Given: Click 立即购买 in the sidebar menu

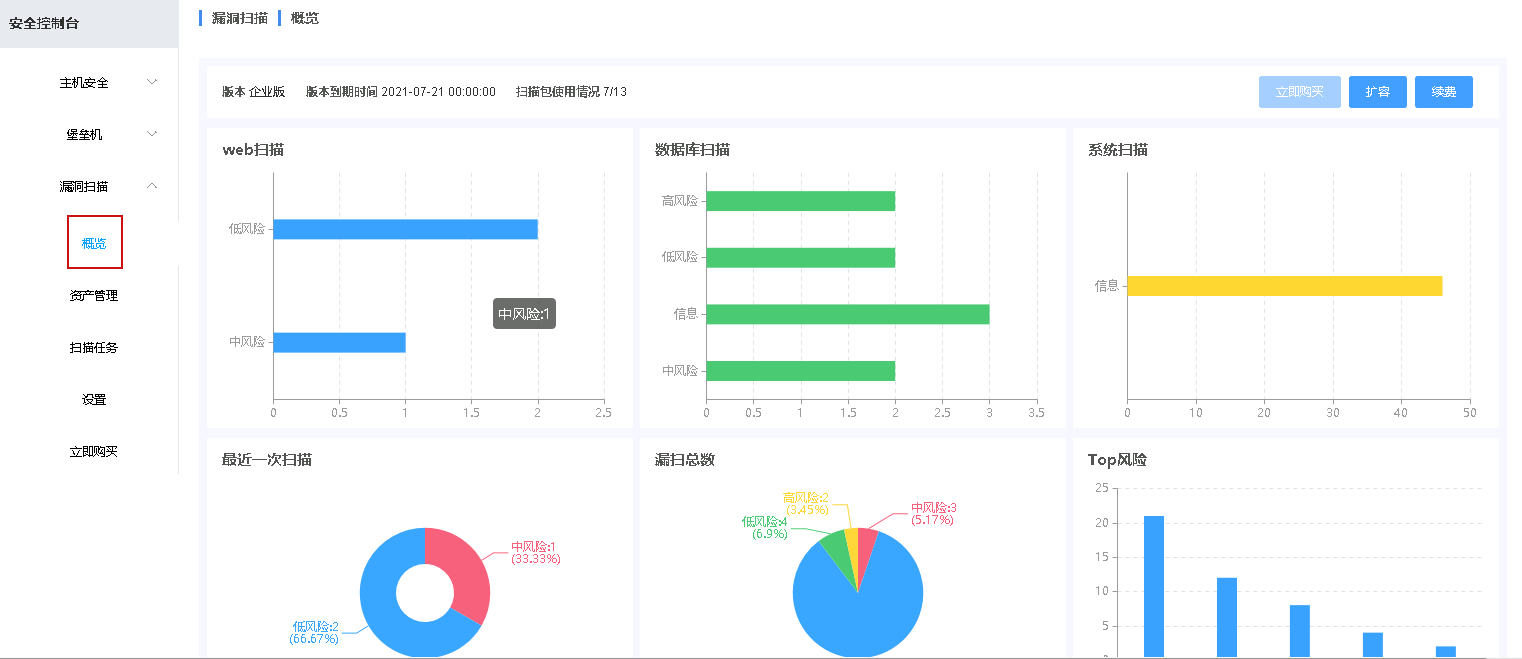Looking at the screenshot, I should (94, 452).
